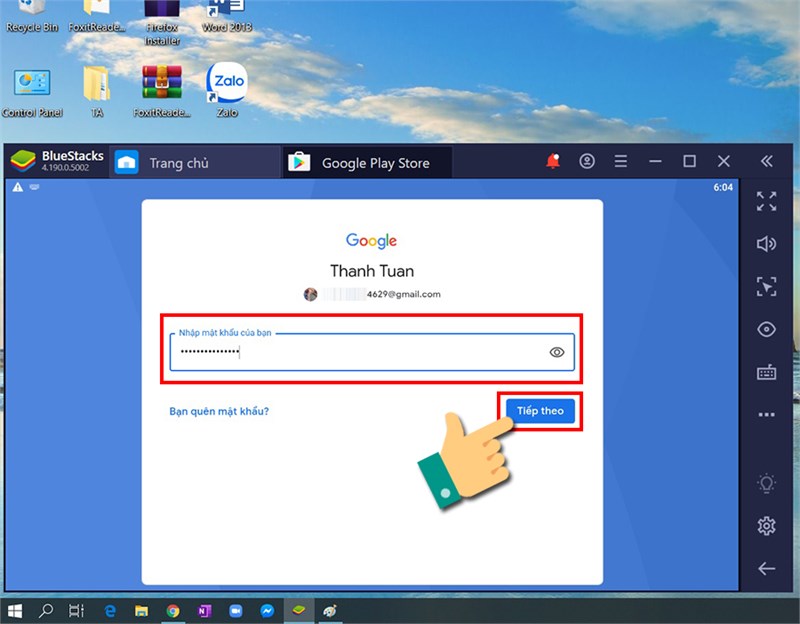This screenshot has height=624, width=800.
Task: Click the Tiếp theo button
Action: [540, 411]
